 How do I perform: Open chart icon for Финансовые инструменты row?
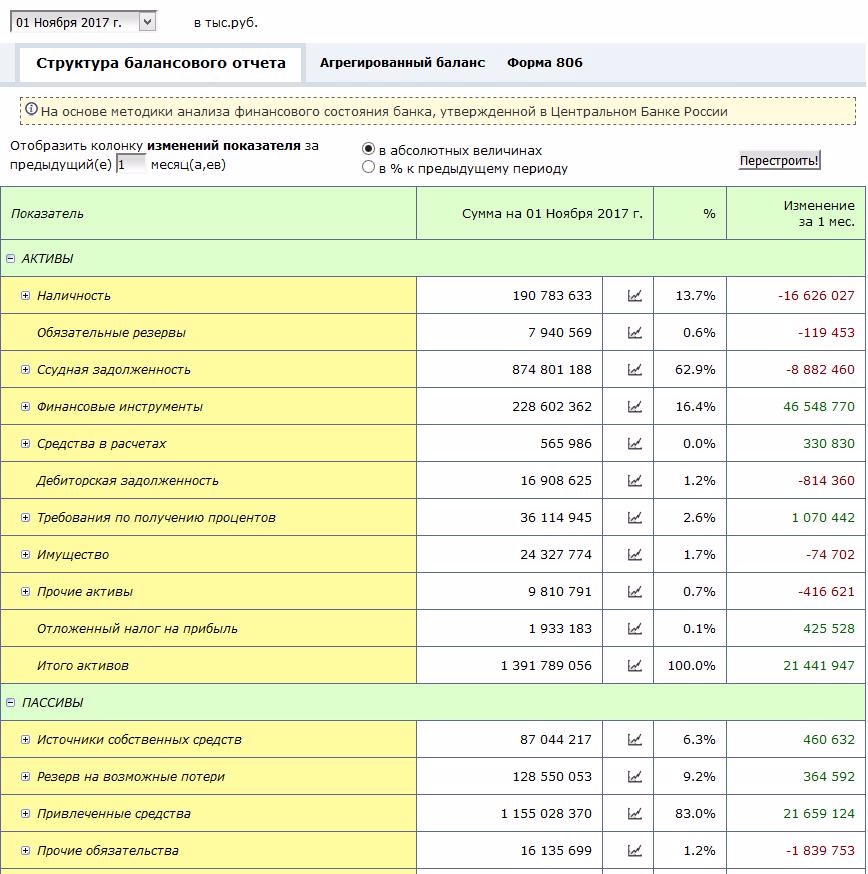pyautogui.click(x=634, y=406)
